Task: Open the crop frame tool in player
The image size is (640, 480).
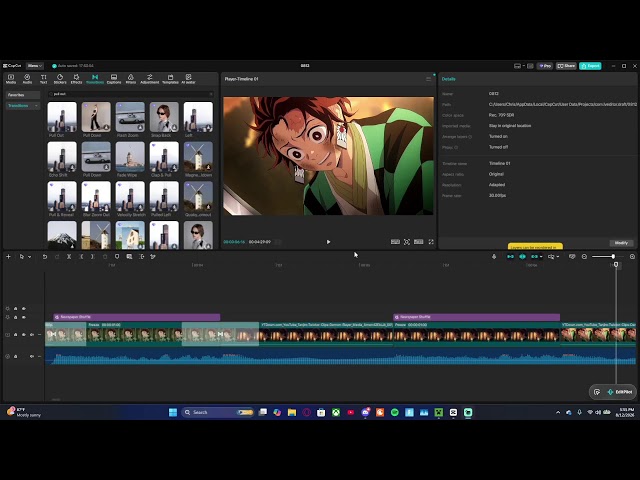Action: point(407,242)
